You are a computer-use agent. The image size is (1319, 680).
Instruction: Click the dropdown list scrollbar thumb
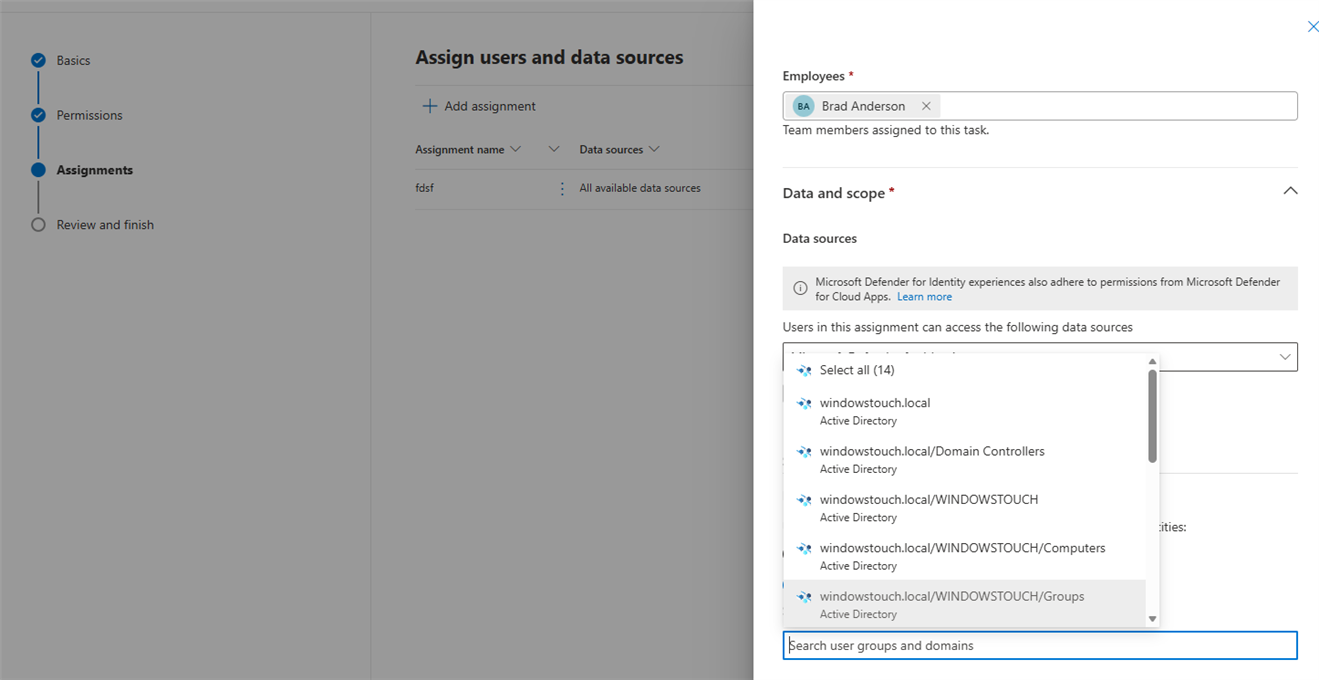tap(1152, 415)
